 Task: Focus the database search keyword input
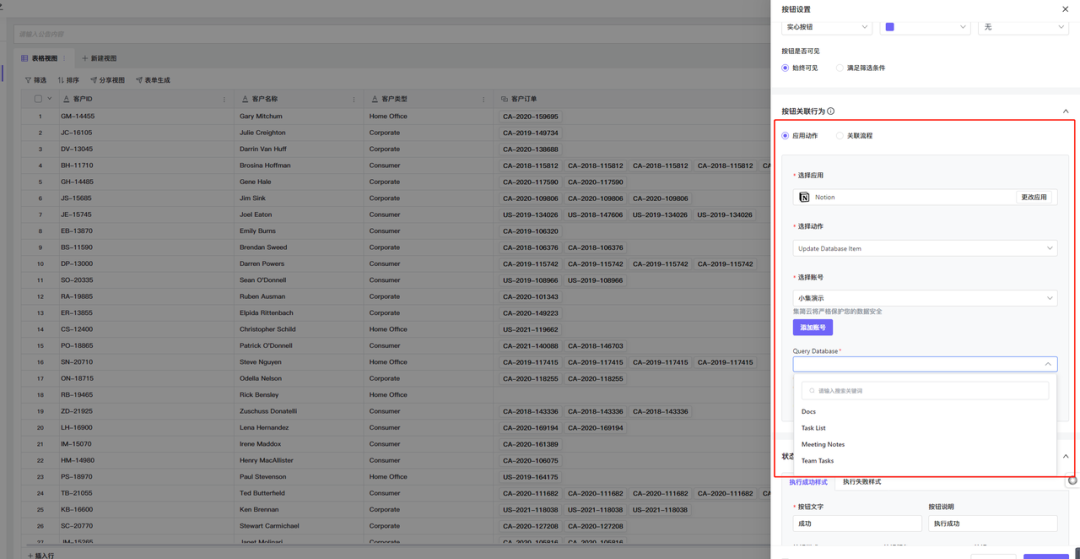(x=925, y=390)
